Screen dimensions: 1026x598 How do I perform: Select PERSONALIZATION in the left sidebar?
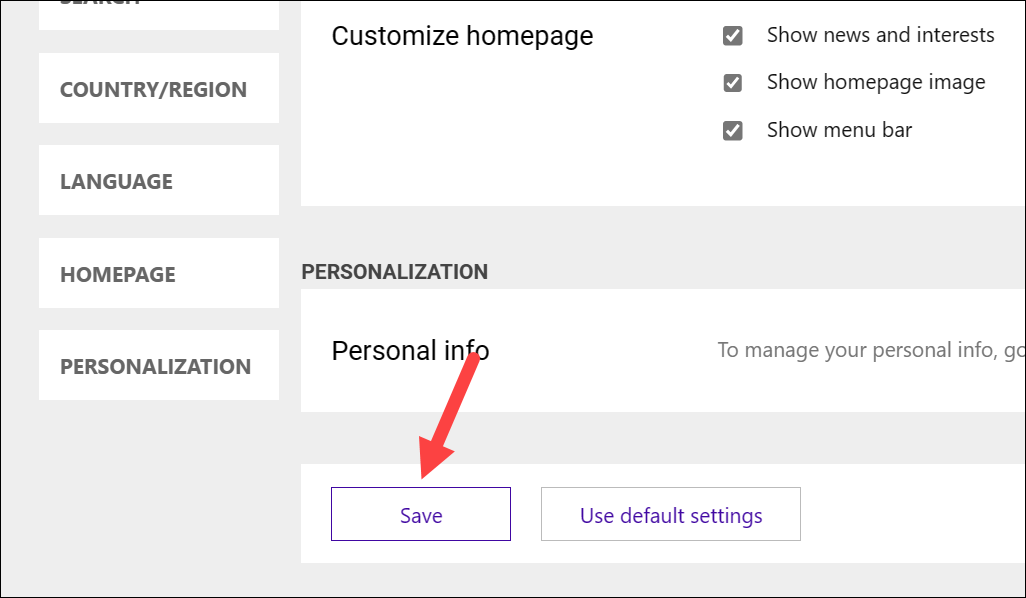[159, 365]
